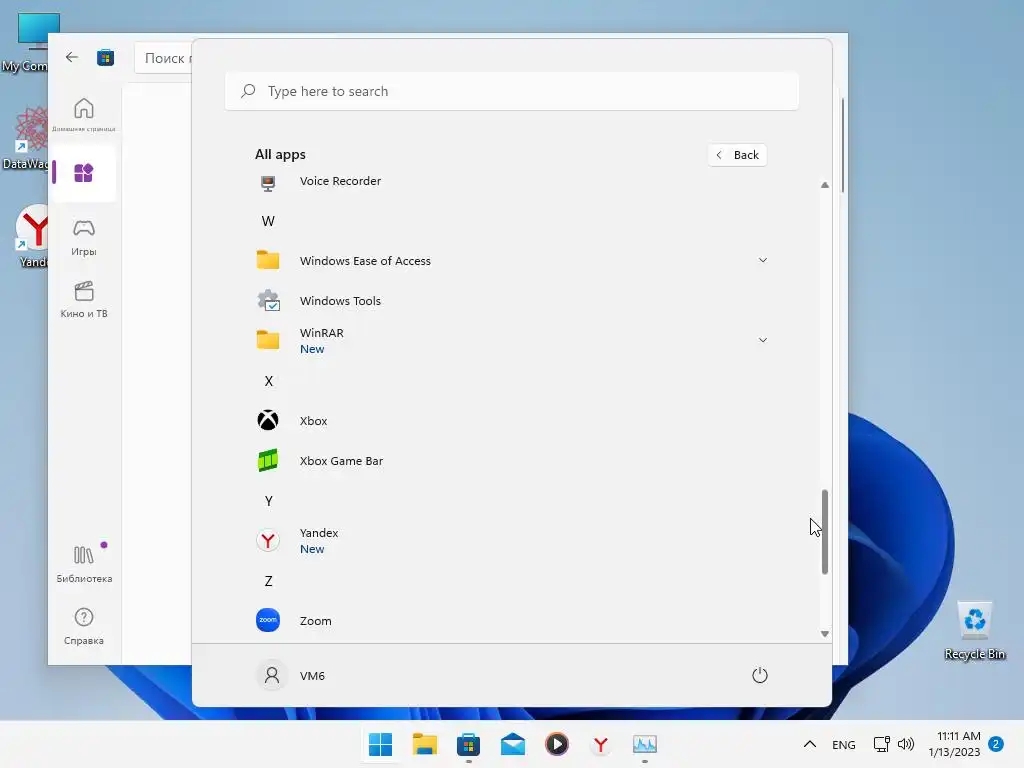Jump using the X letter header

[268, 381]
